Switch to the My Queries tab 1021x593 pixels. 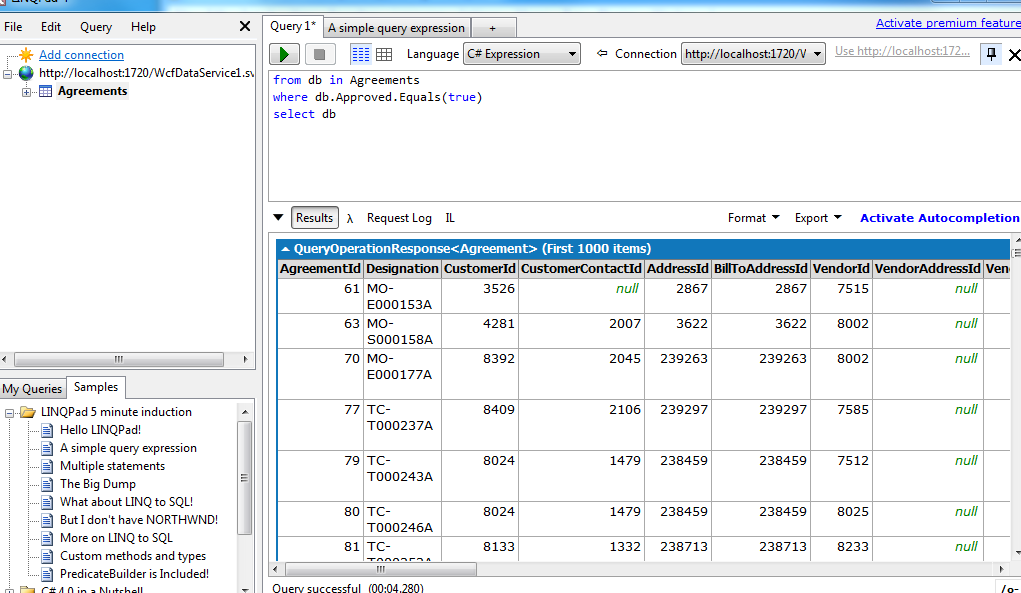click(x=32, y=389)
